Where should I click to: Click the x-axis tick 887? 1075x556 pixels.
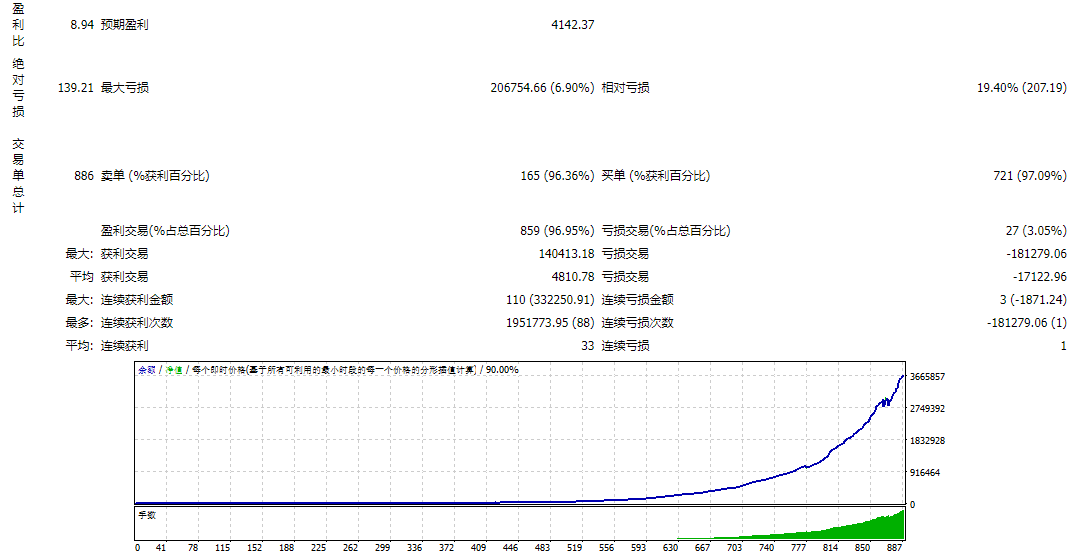[x=895, y=548]
